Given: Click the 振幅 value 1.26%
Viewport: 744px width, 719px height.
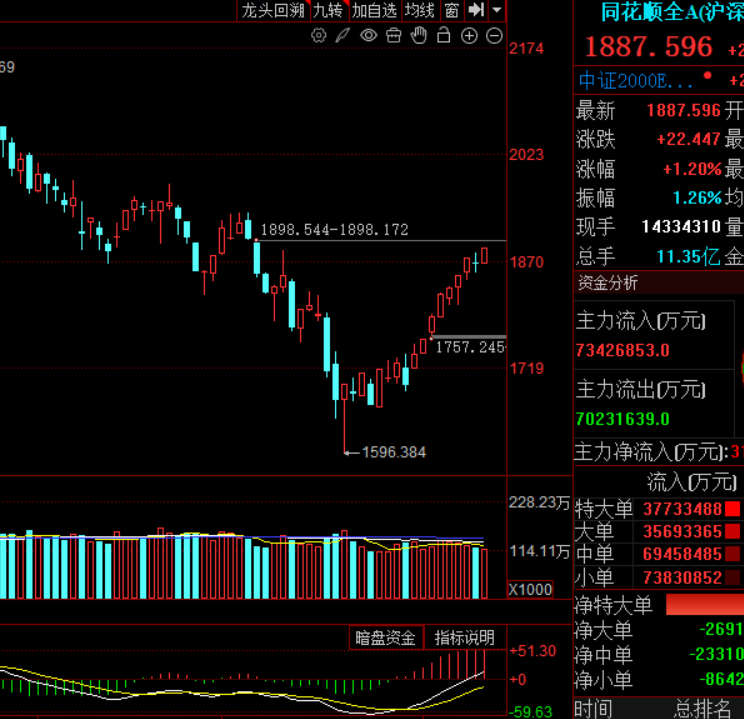Looking at the screenshot, I should pos(697,198).
